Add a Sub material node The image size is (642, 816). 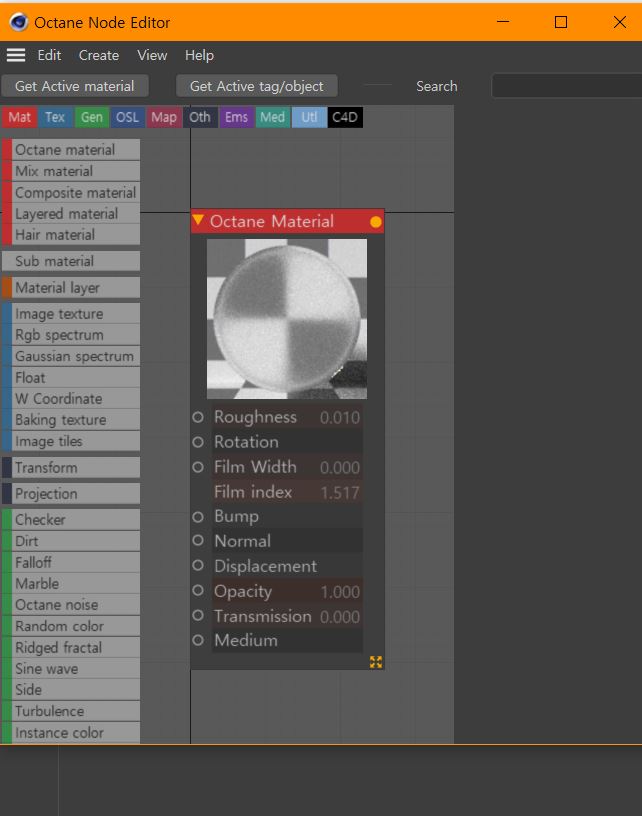click(x=71, y=261)
